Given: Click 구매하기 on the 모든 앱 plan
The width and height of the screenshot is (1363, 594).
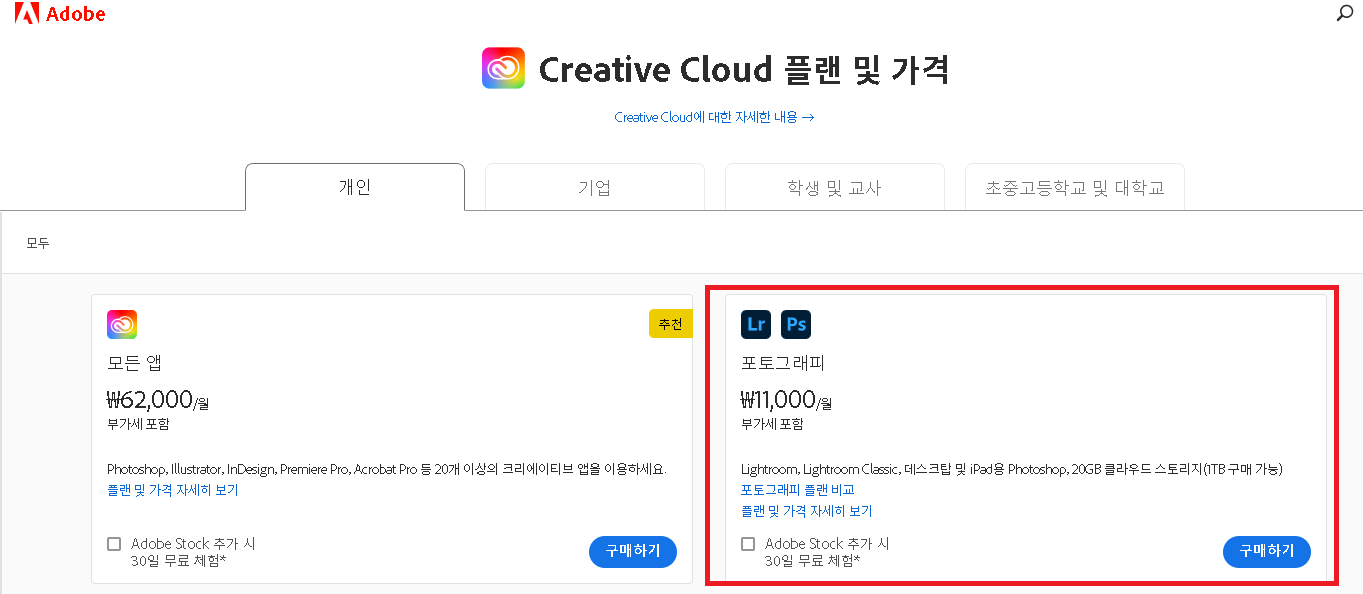Looking at the screenshot, I should pyautogui.click(x=633, y=551).
